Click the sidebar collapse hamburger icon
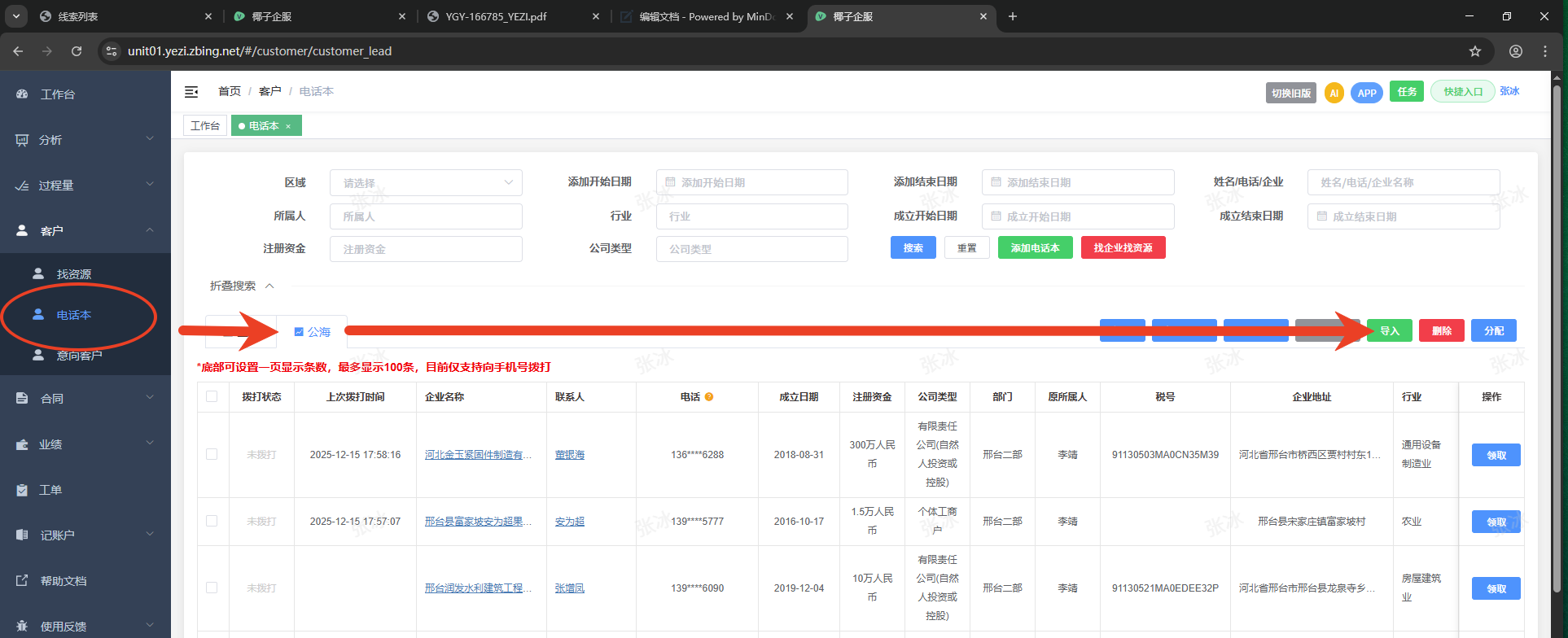This screenshot has width=1568, height=638. pyautogui.click(x=191, y=92)
